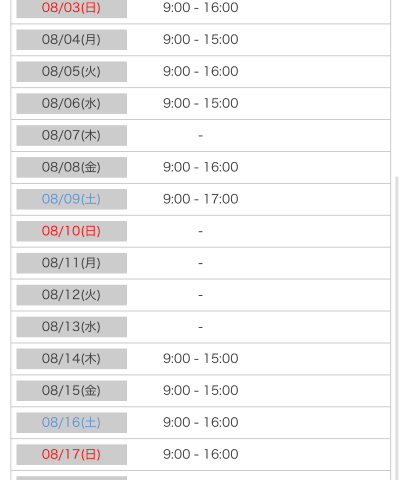
Task: Click the 08/11(月) date cell
Action: click(x=71, y=263)
